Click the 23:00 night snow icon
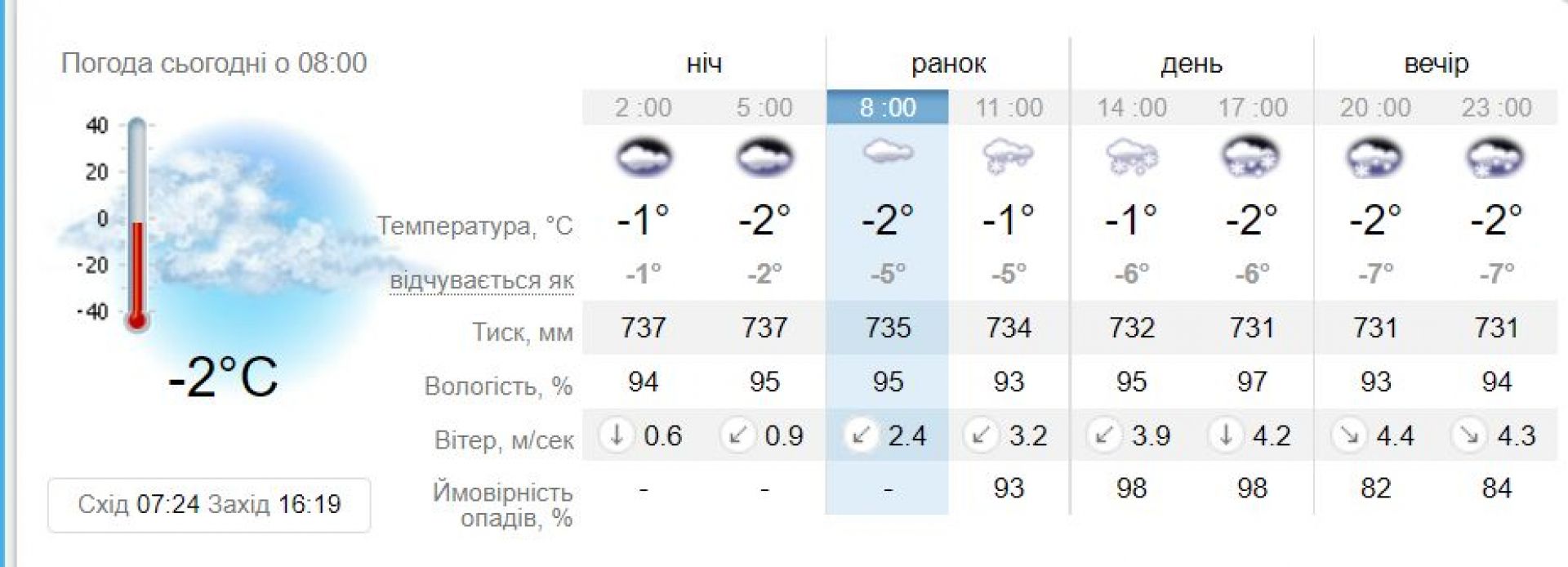The height and width of the screenshot is (567, 1568). [1496, 157]
